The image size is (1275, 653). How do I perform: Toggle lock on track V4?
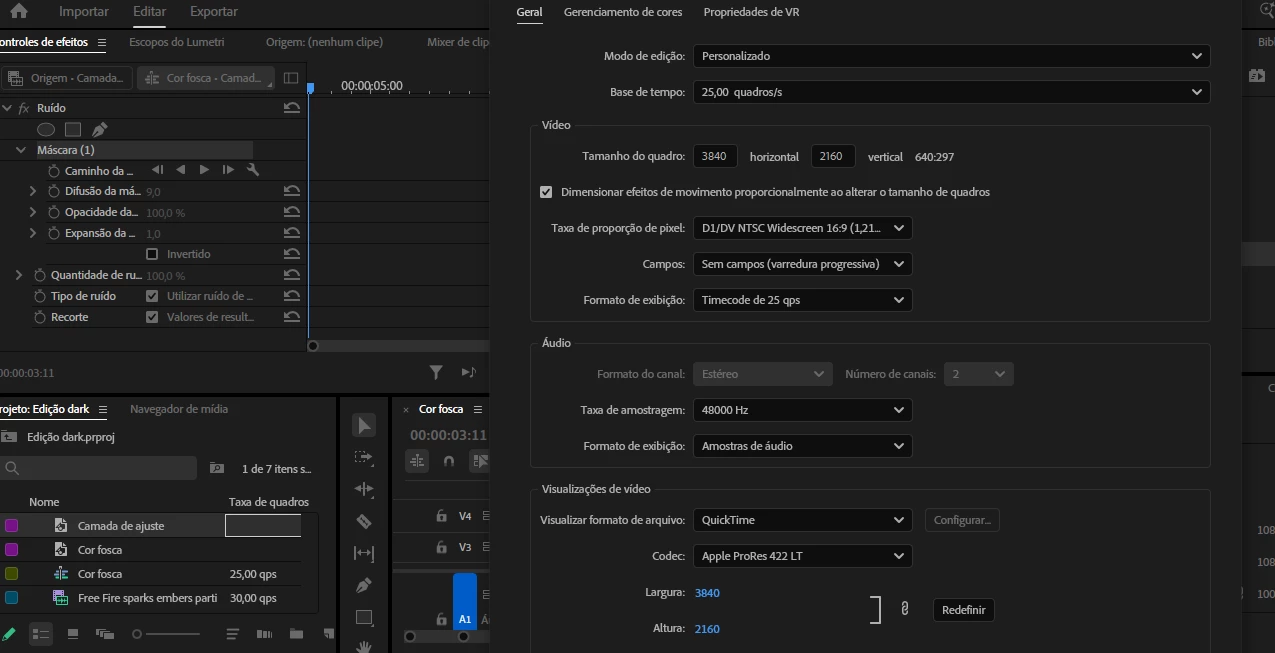click(441, 517)
